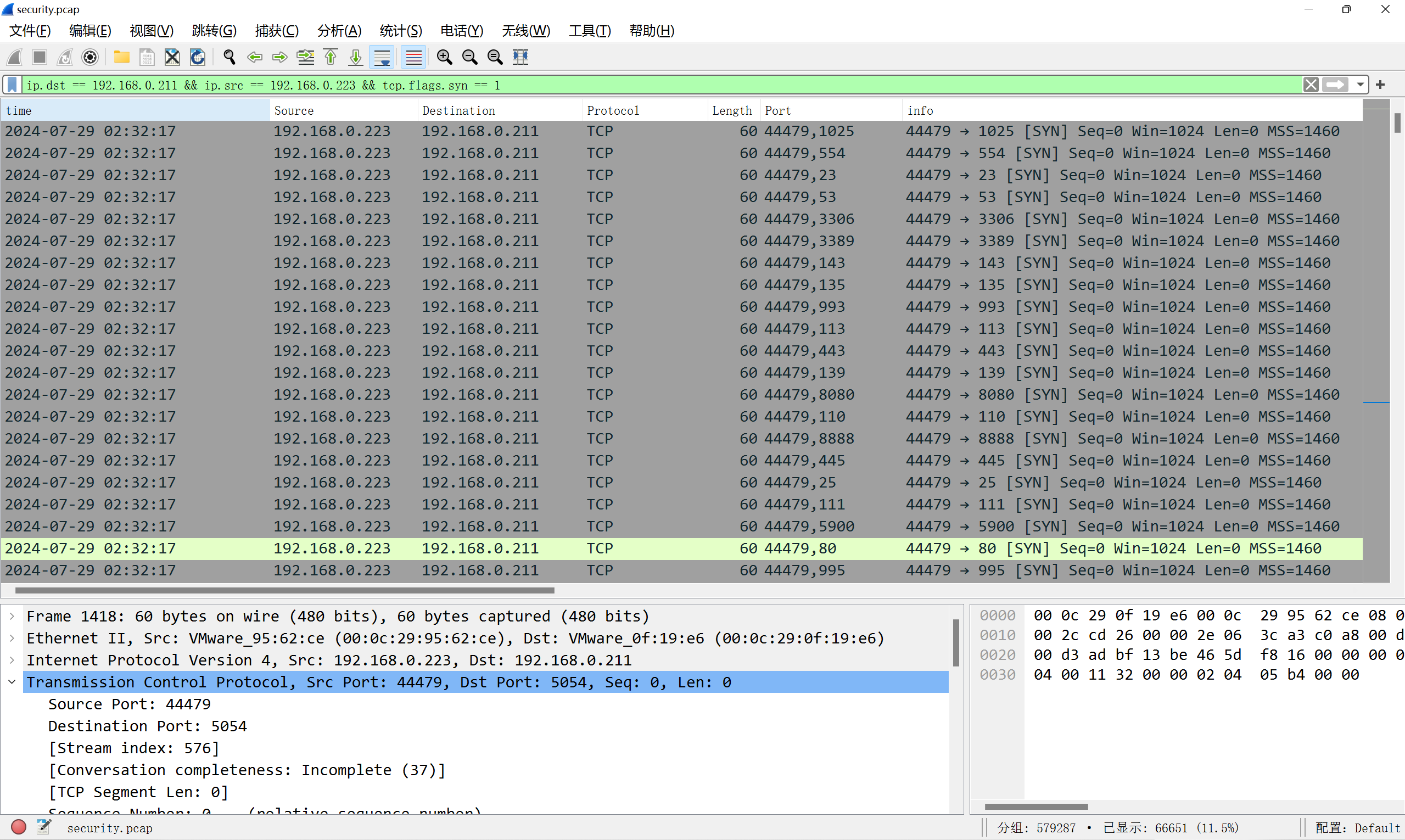Click the find packet magnifier icon
The width and height of the screenshot is (1405, 840).
(x=229, y=57)
